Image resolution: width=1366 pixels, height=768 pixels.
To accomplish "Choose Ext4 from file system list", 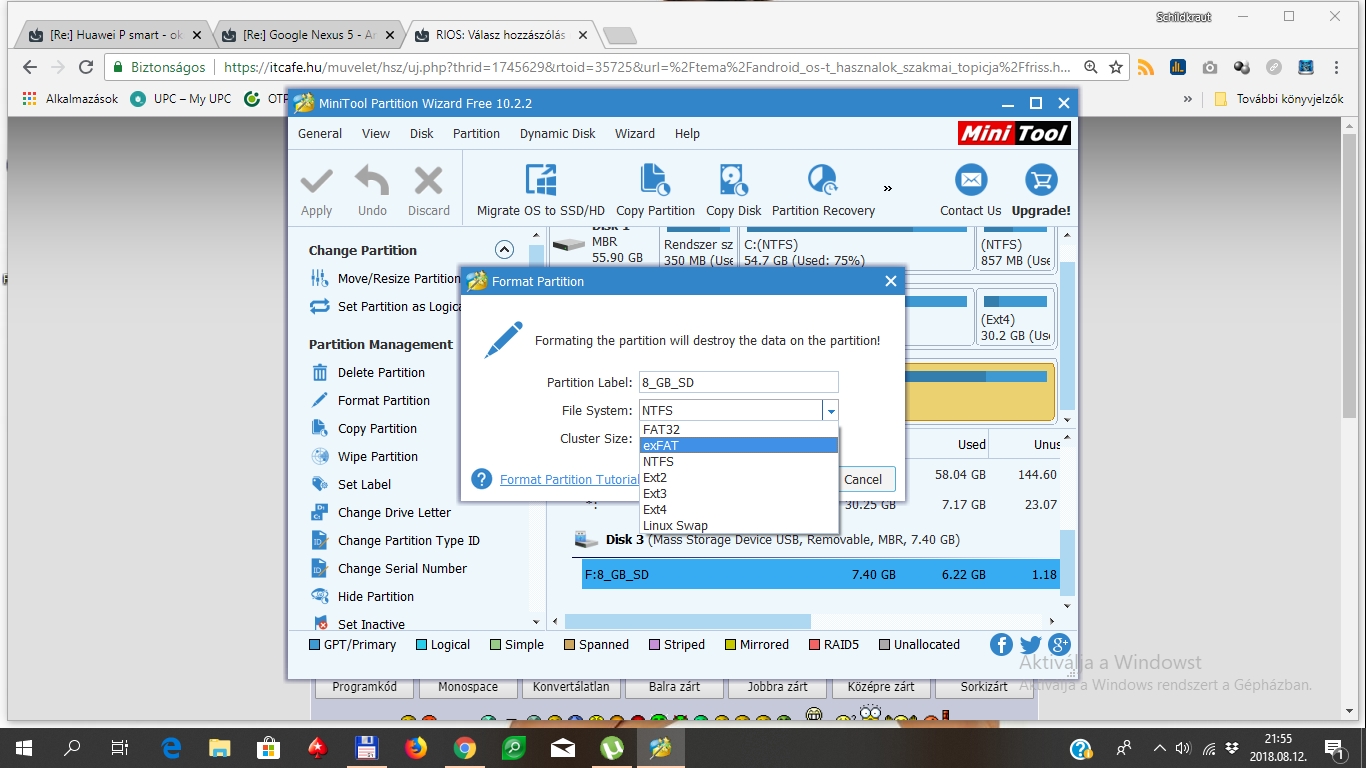I will pyautogui.click(x=738, y=509).
